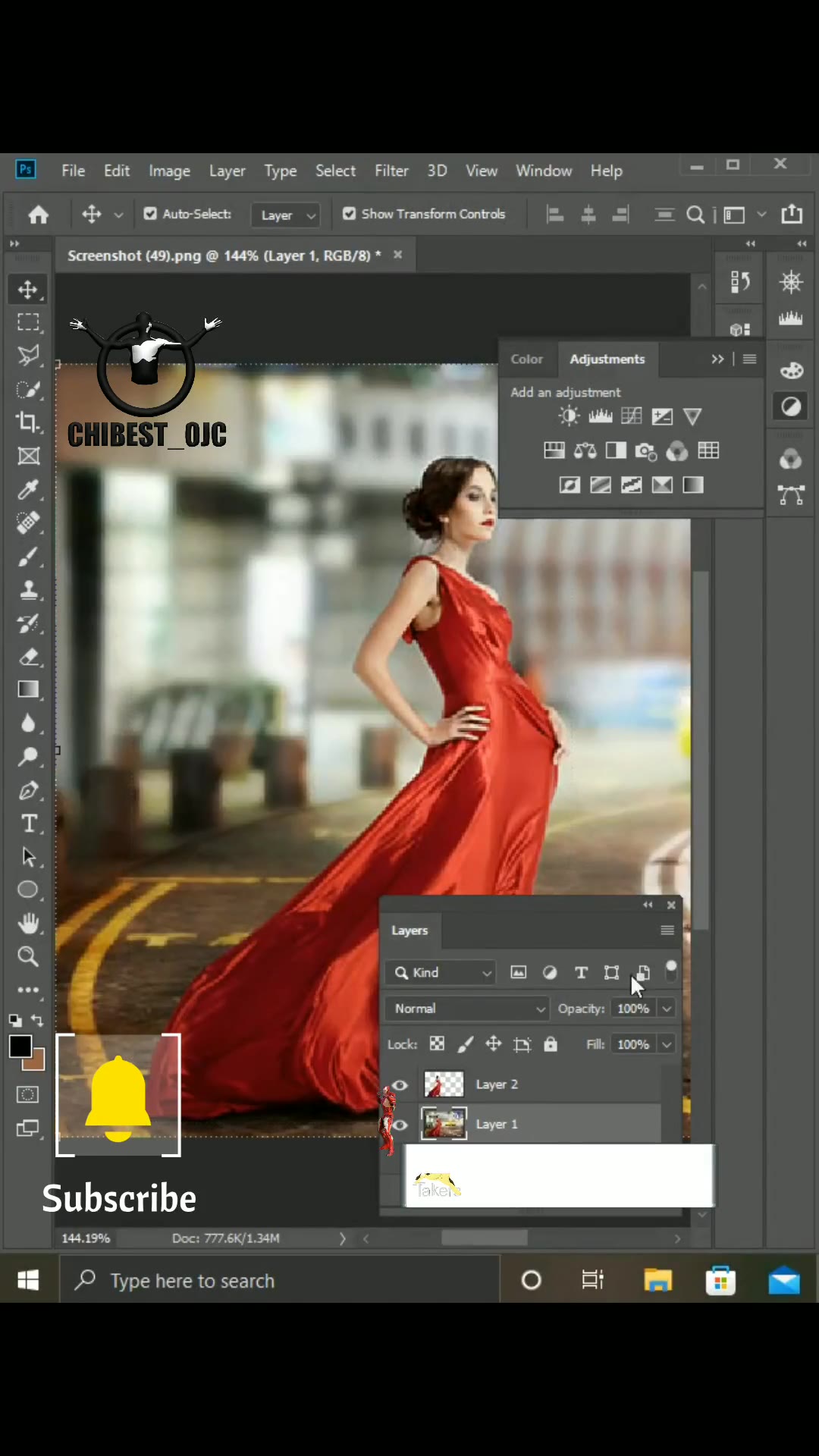Select the Clone Stamp tool
This screenshot has width=819, height=1456.
(x=28, y=589)
